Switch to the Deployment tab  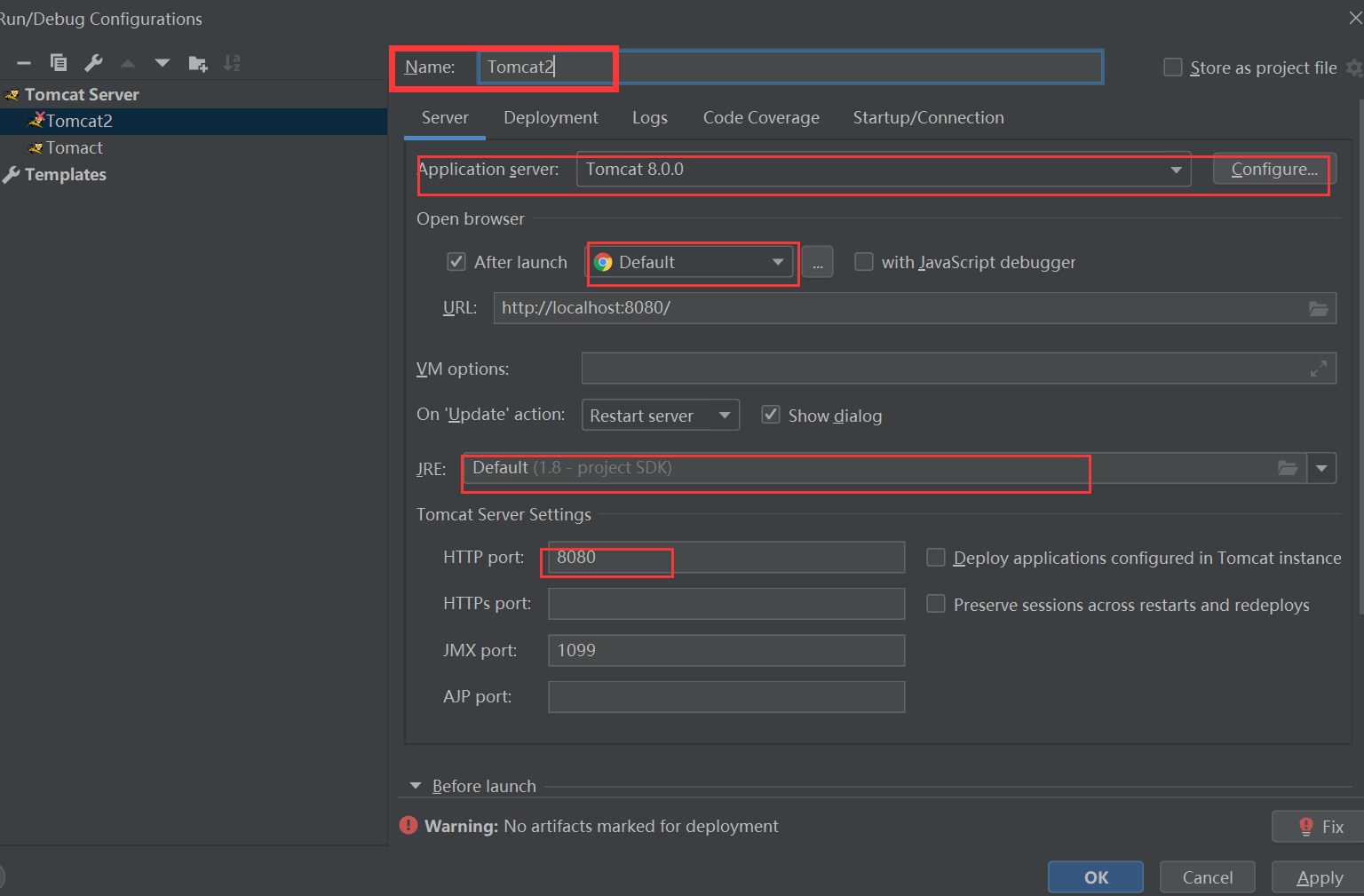551,118
